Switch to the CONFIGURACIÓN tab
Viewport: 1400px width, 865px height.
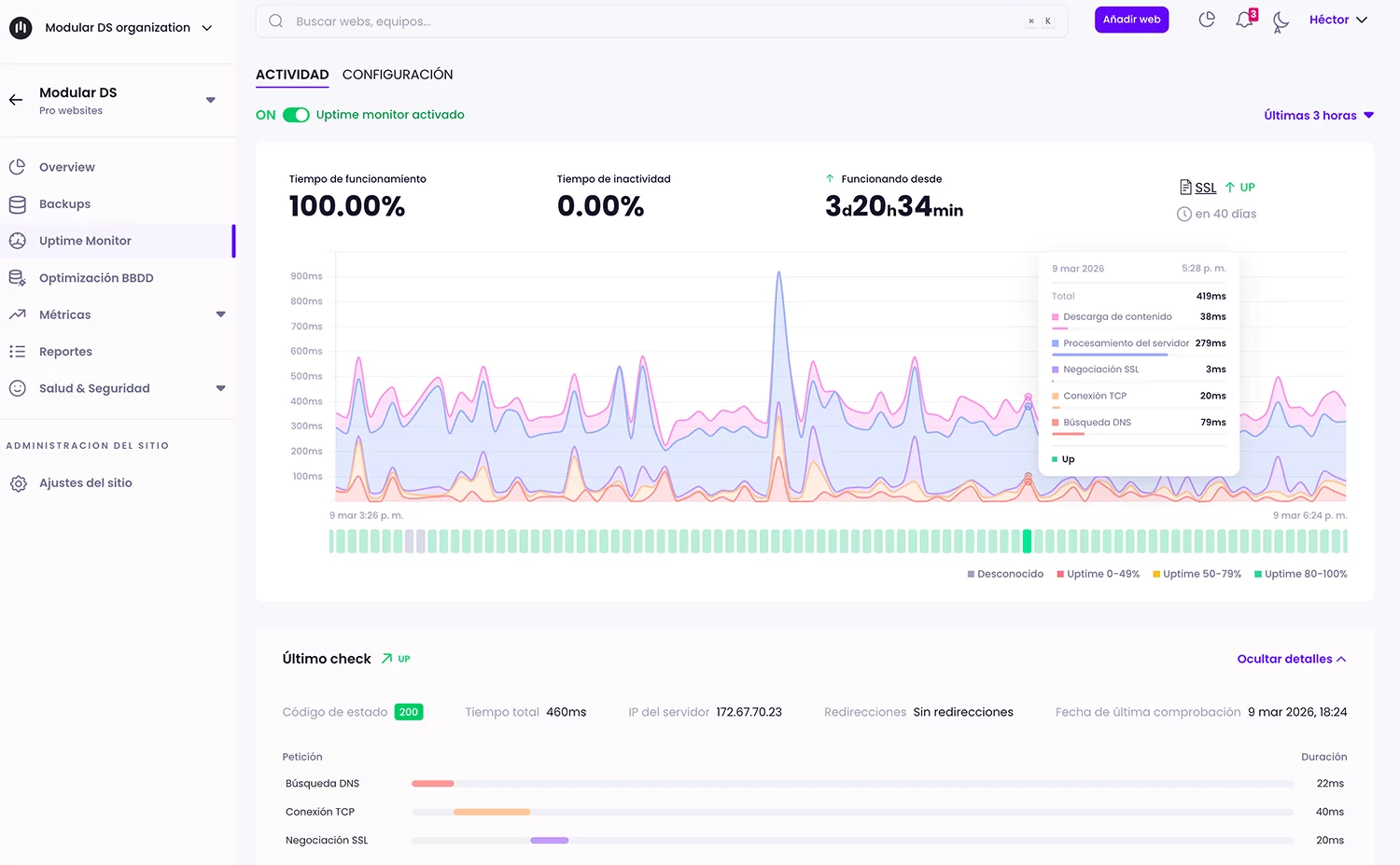[398, 75]
